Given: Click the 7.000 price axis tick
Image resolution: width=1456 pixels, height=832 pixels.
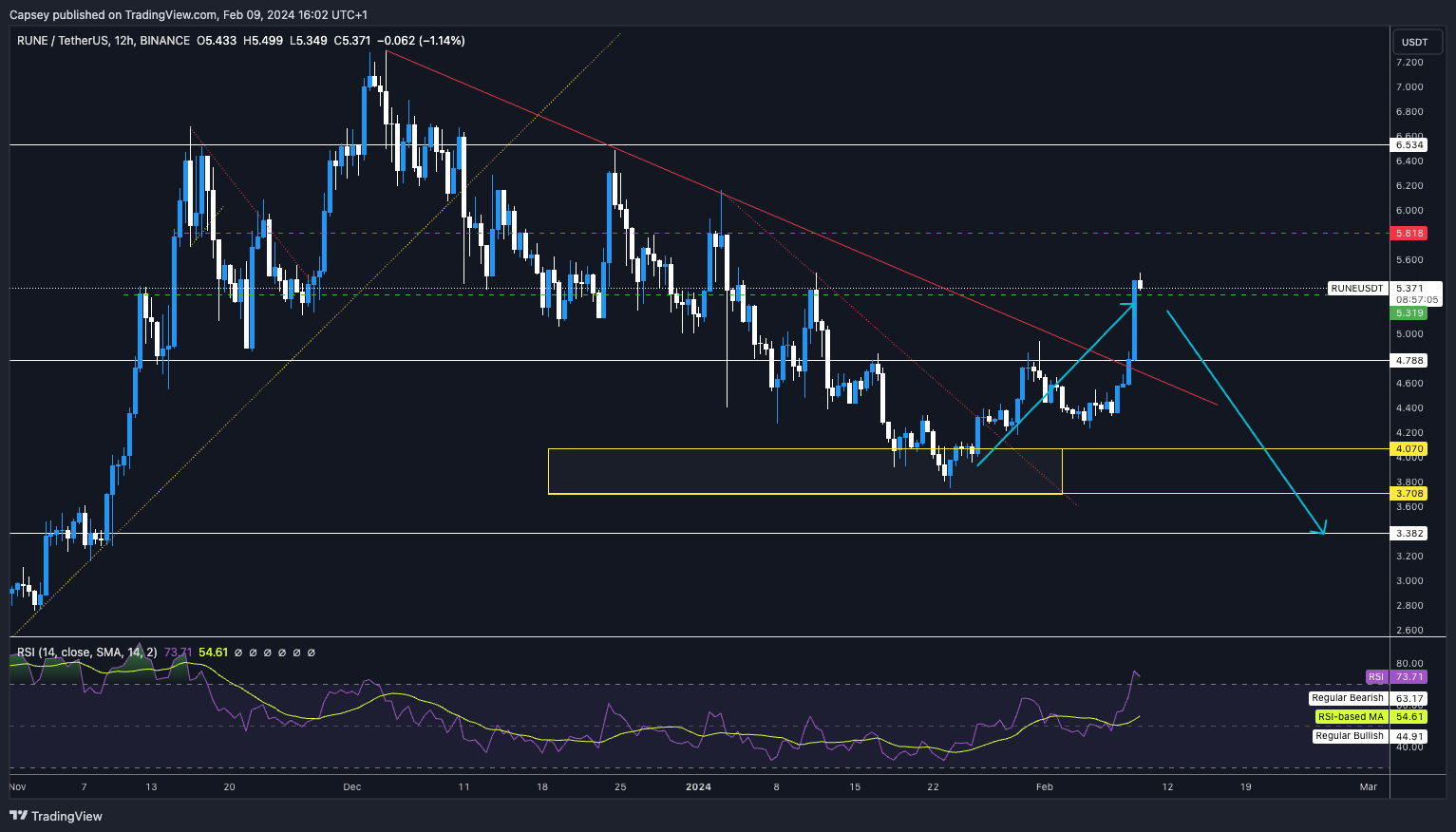Looking at the screenshot, I should 1409,87.
